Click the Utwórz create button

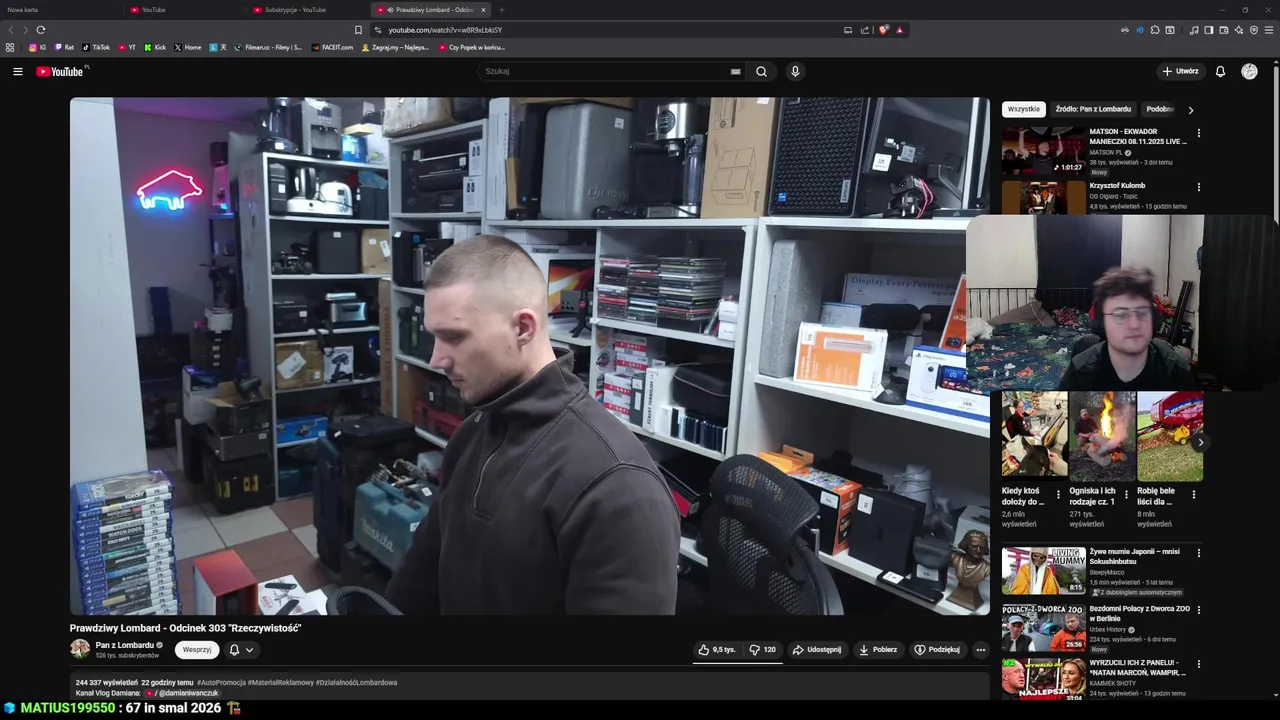click(x=1180, y=72)
